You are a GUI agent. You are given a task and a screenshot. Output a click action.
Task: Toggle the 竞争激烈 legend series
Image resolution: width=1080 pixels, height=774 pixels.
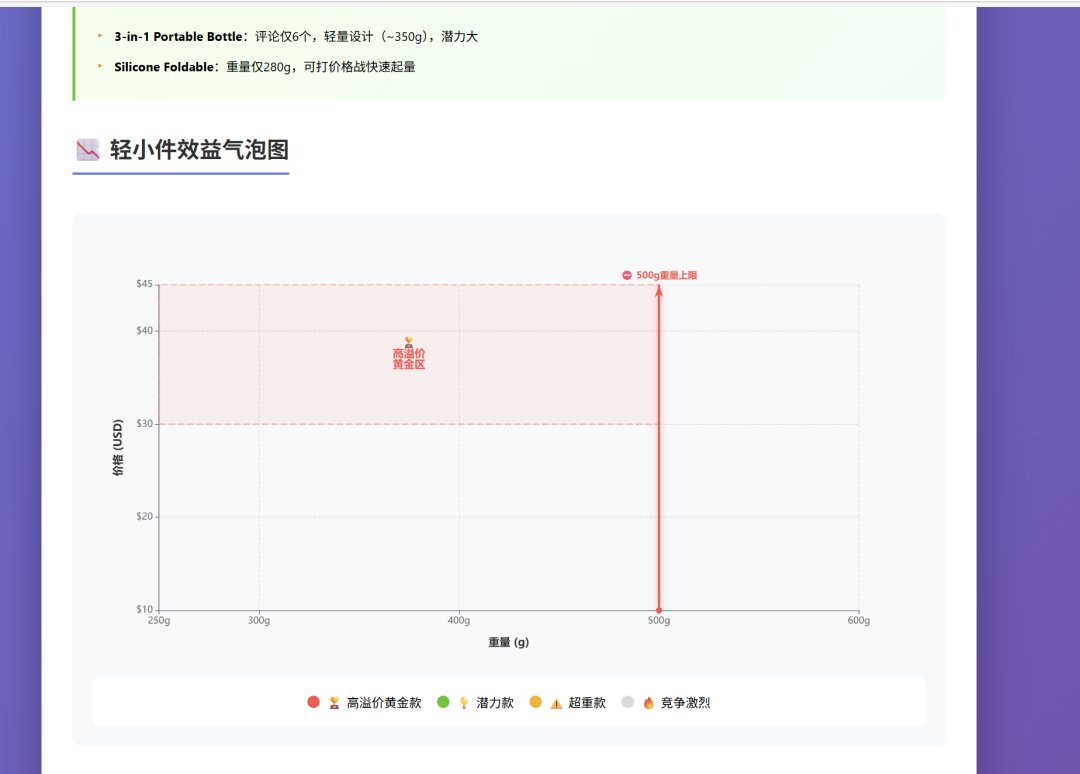coord(665,702)
